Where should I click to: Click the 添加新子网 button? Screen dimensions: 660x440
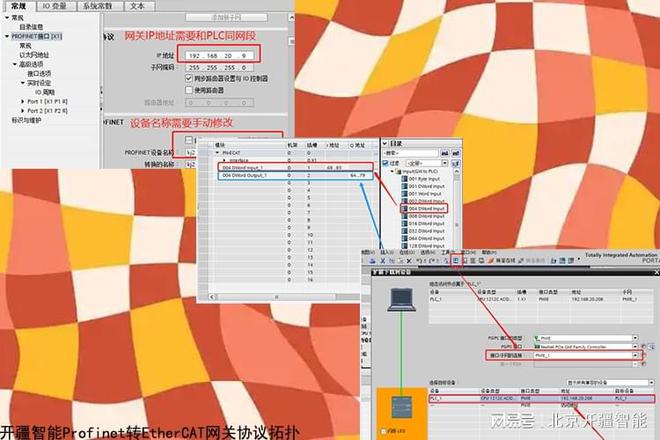(226, 17)
